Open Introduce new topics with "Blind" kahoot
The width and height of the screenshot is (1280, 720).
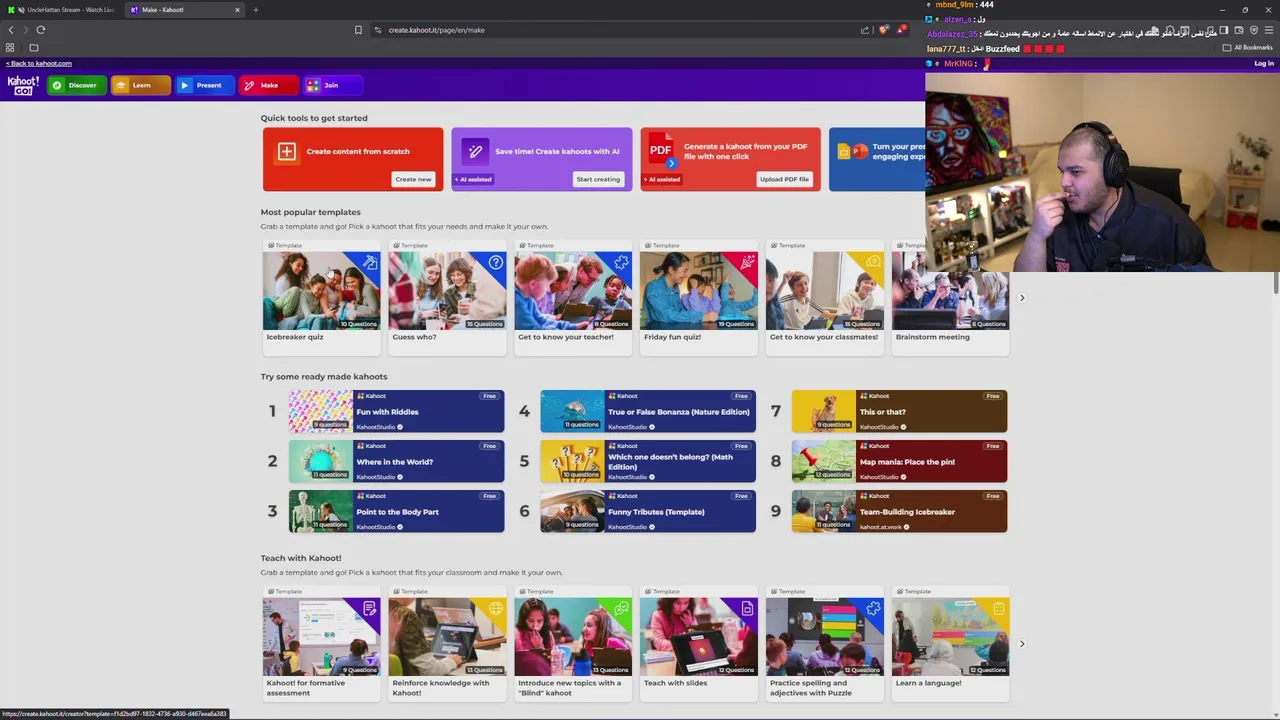(573, 643)
